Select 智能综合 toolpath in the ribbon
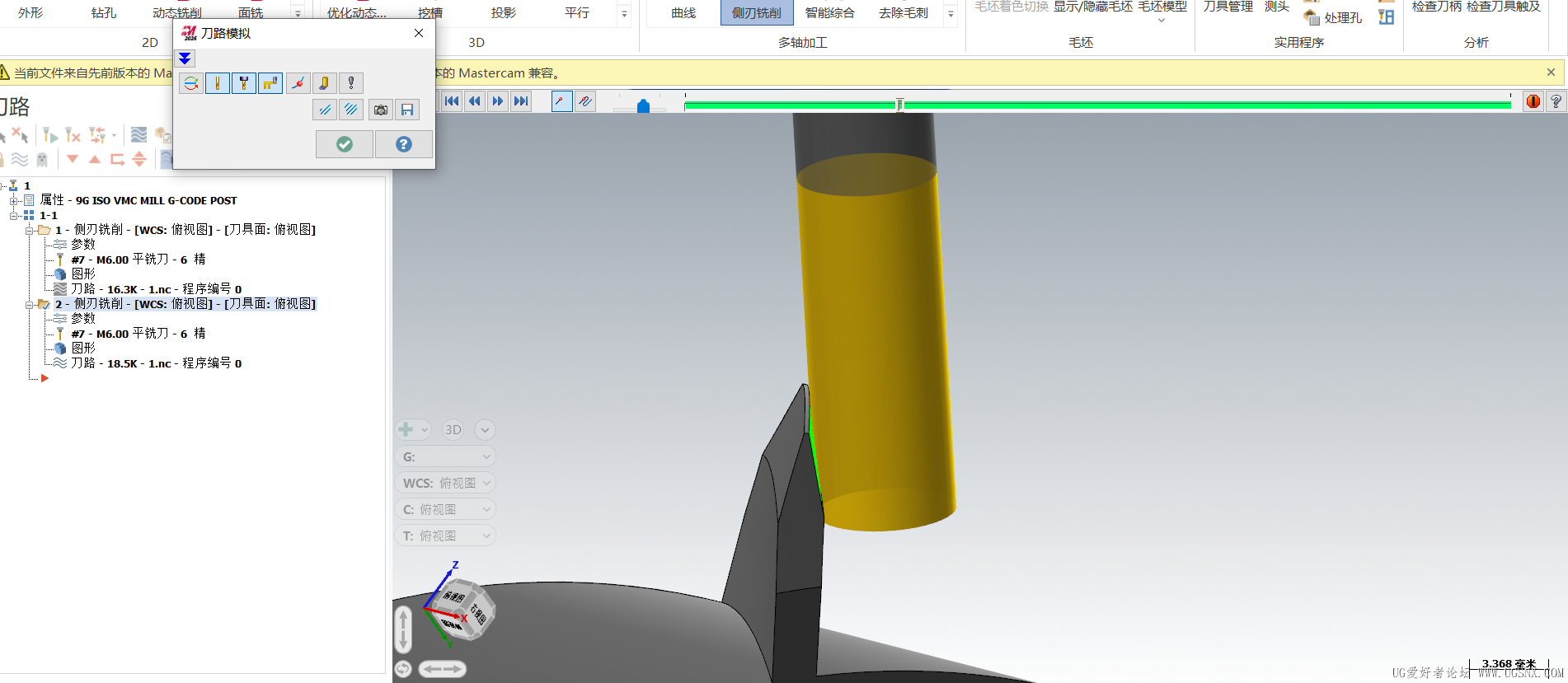 [x=829, y=13]
